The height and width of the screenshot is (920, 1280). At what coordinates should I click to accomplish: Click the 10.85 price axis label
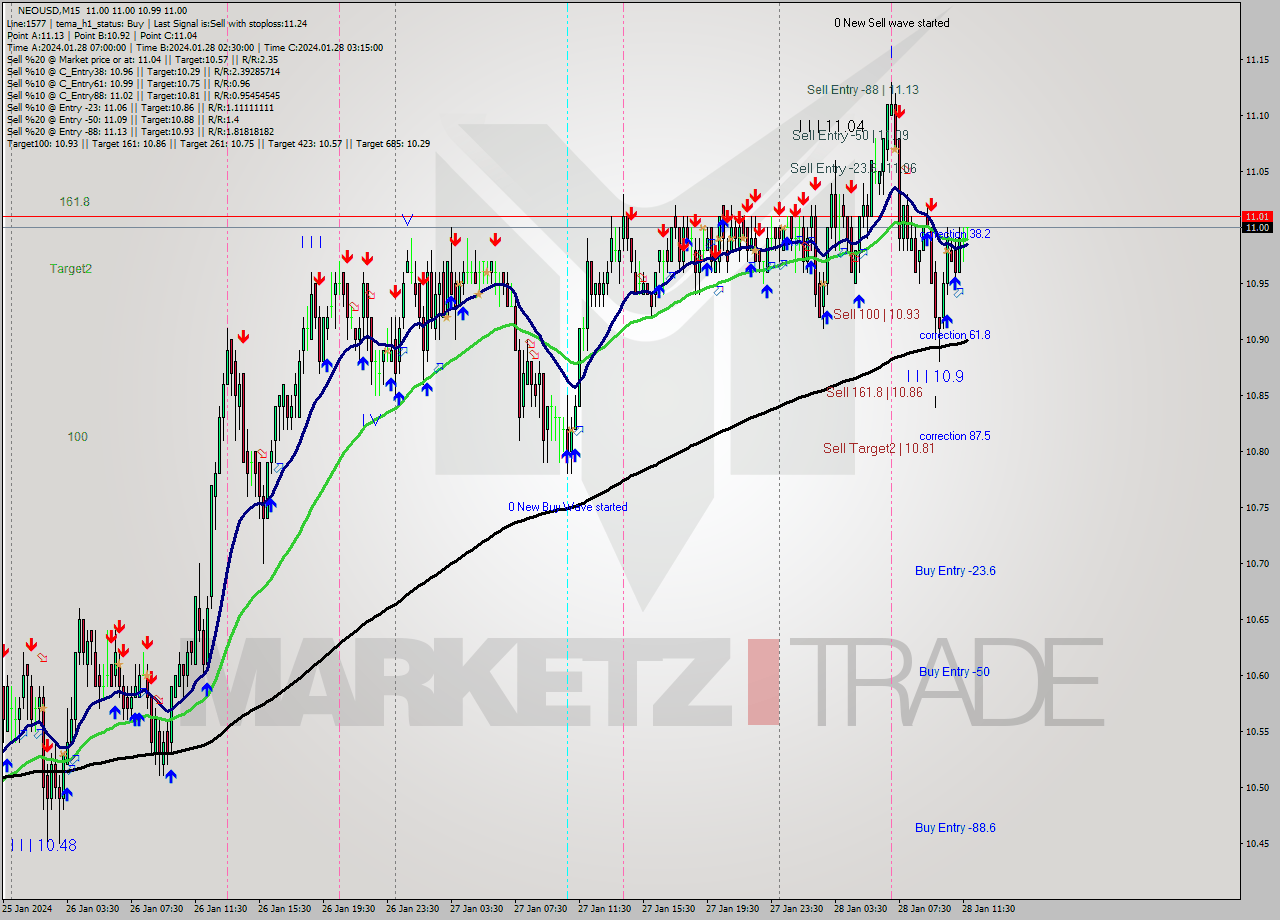tap(1257, 396)
